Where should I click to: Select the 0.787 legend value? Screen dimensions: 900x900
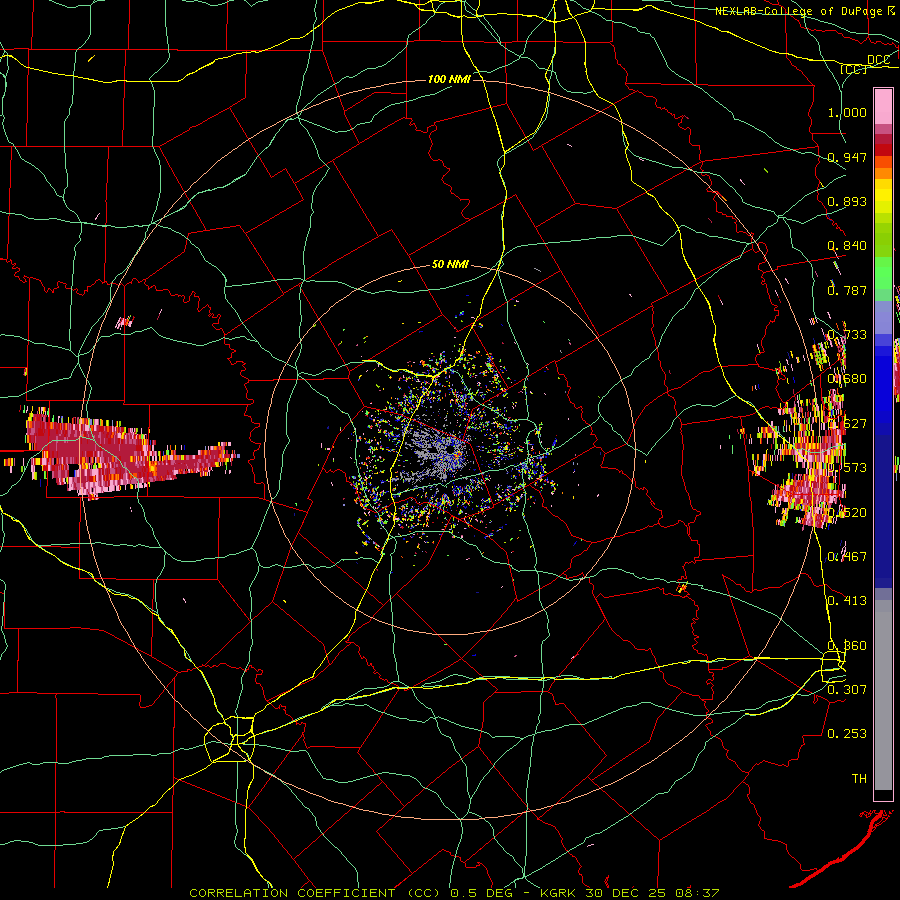(x=847, y=290)
